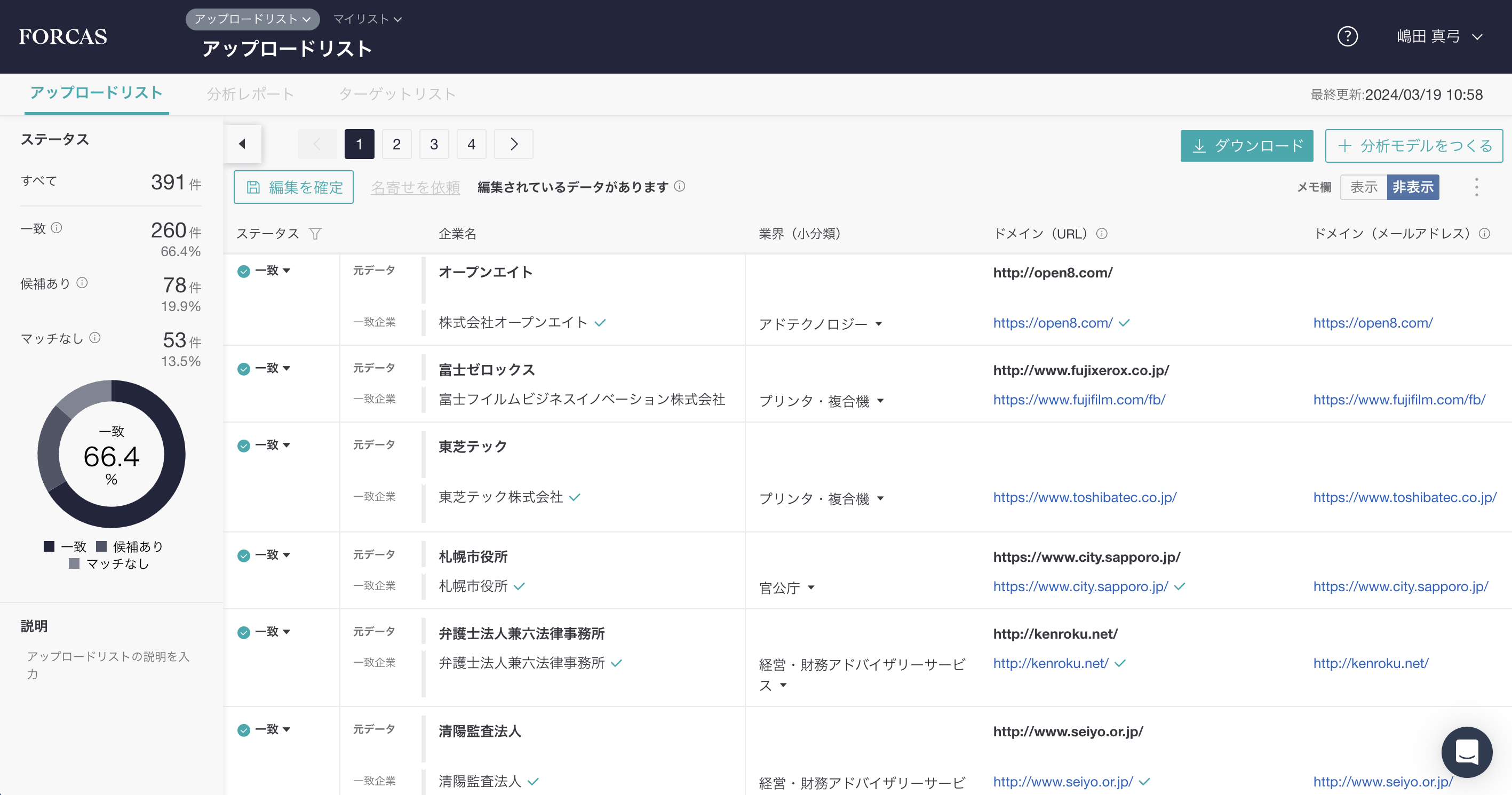Click the 候補あり legend color swatch
Screen dimensions: 1512x795
coord(101,547)
